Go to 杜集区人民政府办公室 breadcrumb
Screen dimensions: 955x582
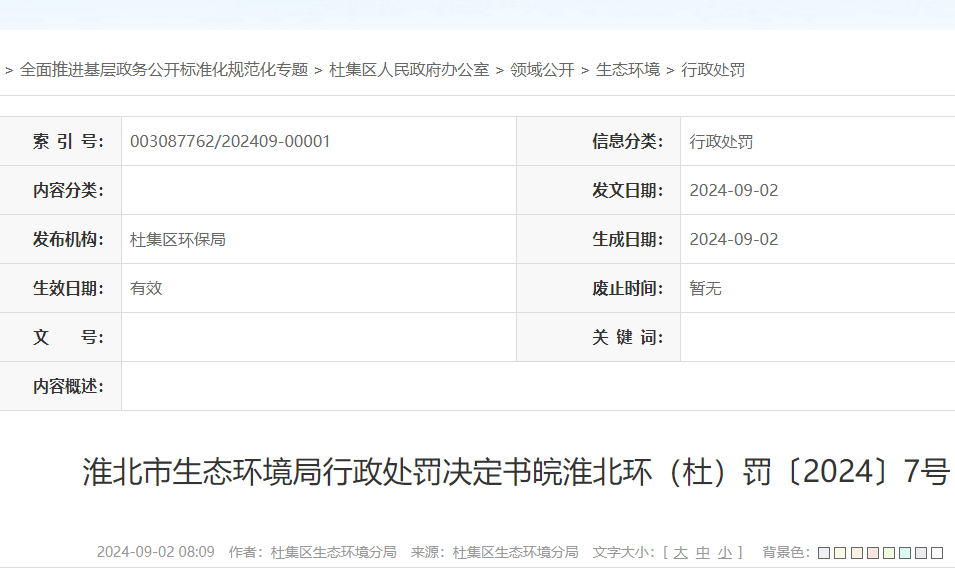[409, 70]
